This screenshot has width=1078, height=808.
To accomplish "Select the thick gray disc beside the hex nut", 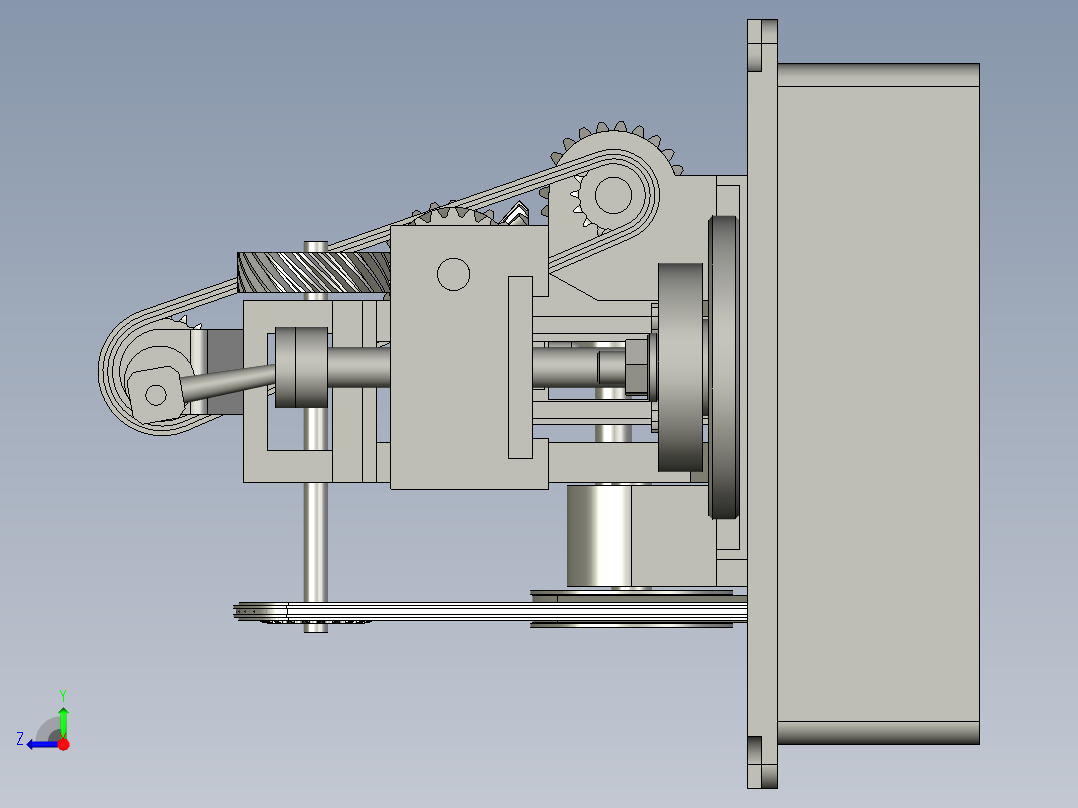I will [680, 367].
